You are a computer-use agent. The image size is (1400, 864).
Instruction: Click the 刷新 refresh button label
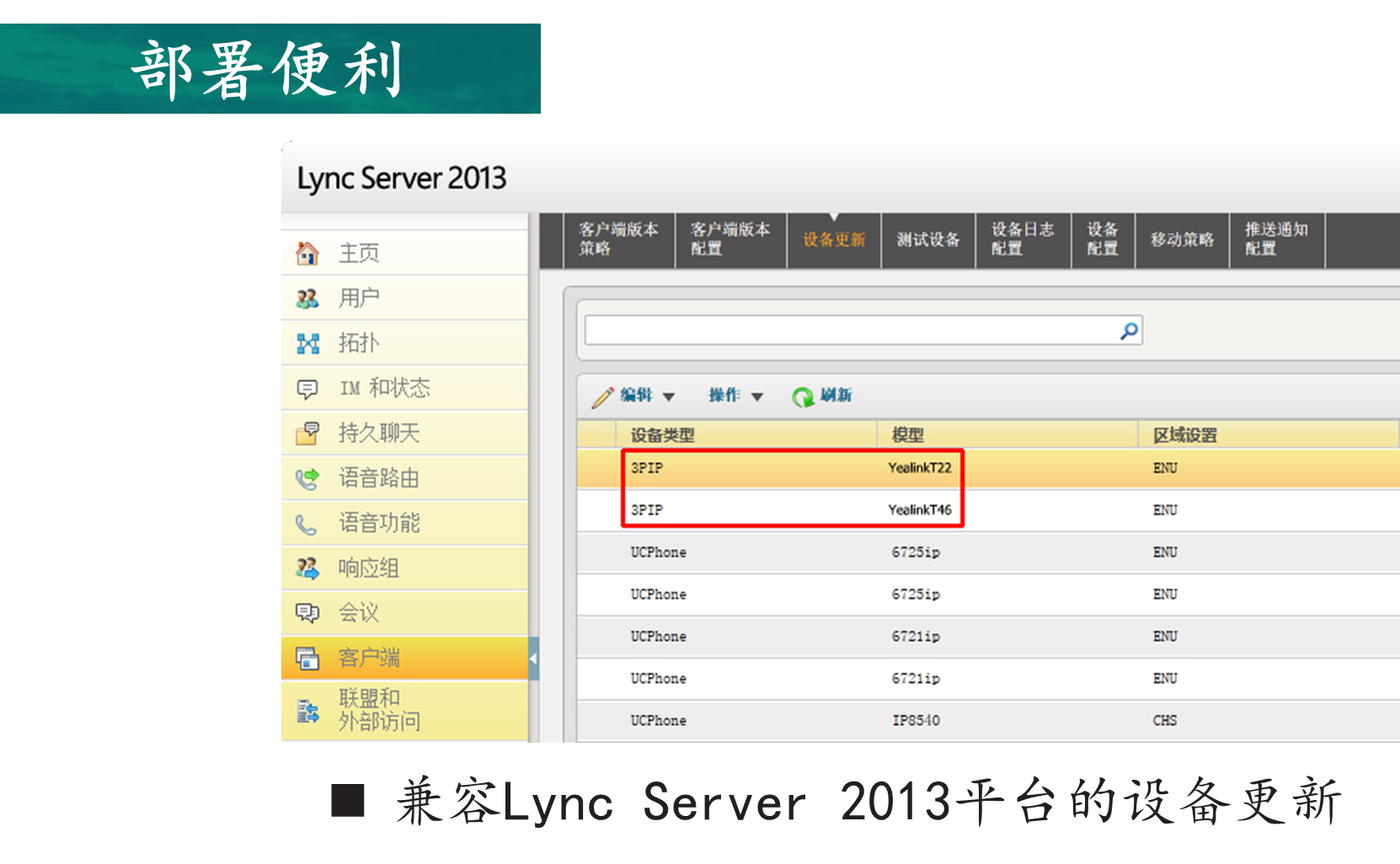pos(836,396)
